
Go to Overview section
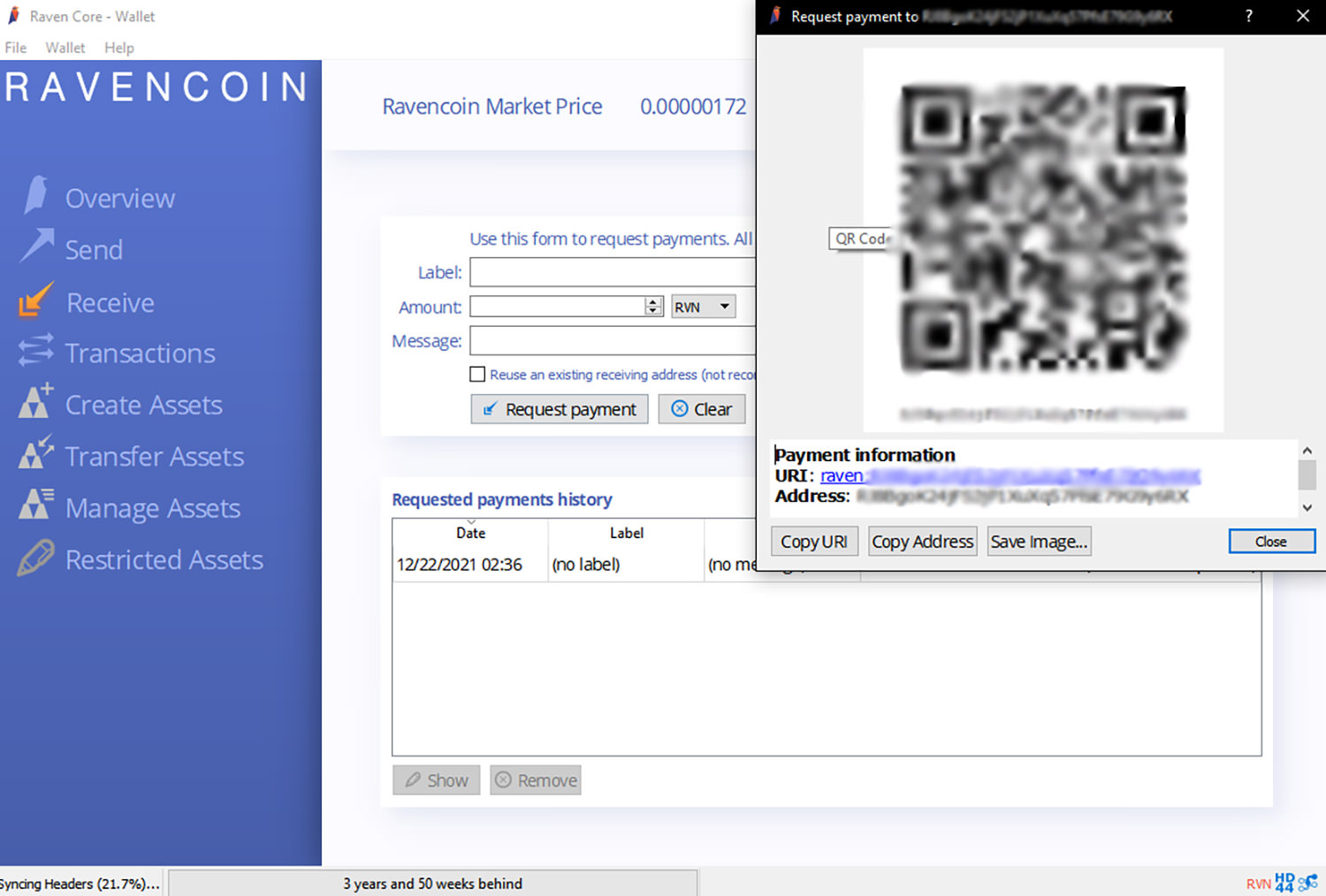(x=120, y=198)
